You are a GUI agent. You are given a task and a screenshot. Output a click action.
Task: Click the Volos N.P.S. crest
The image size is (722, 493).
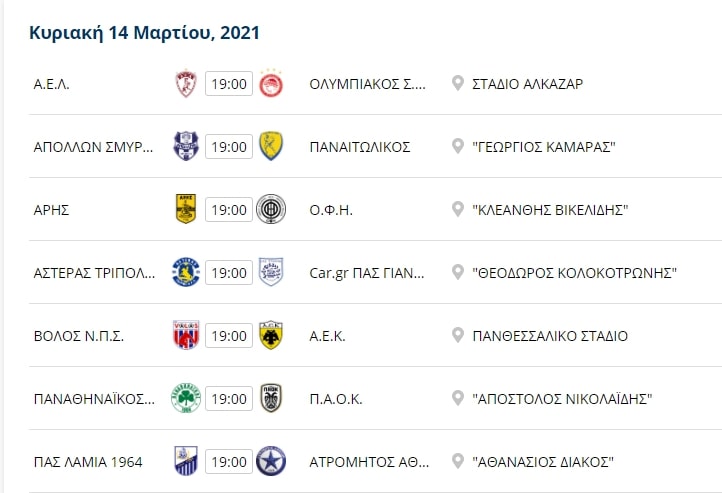[x=186, y=336]
